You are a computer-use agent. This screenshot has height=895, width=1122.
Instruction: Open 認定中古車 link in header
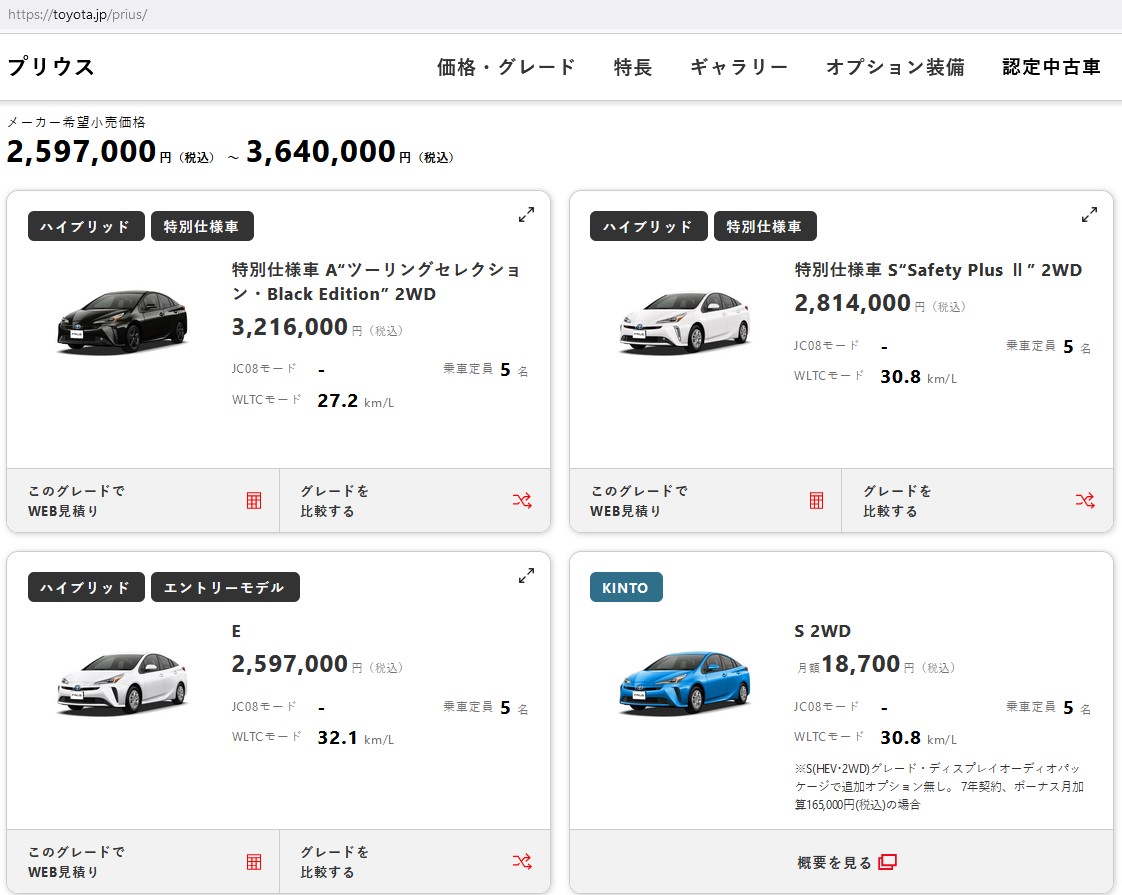pos(1051,67)
